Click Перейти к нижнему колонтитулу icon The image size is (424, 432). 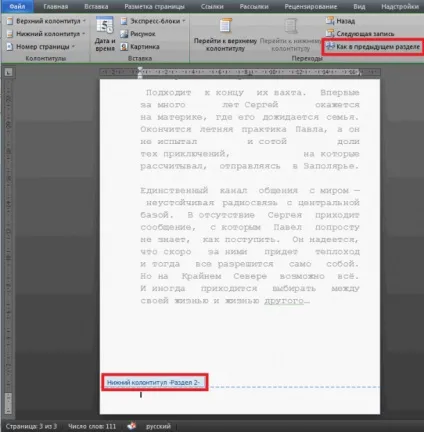(x=291, y=26)
